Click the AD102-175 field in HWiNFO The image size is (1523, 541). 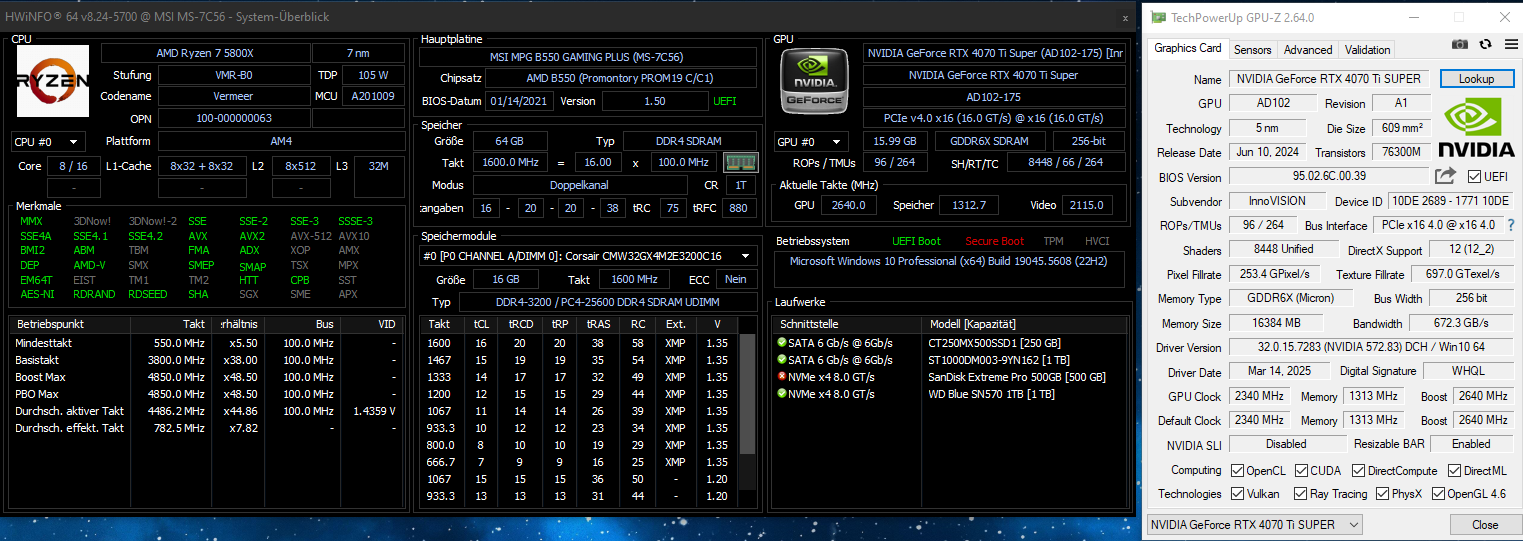[x=994, y=97]
